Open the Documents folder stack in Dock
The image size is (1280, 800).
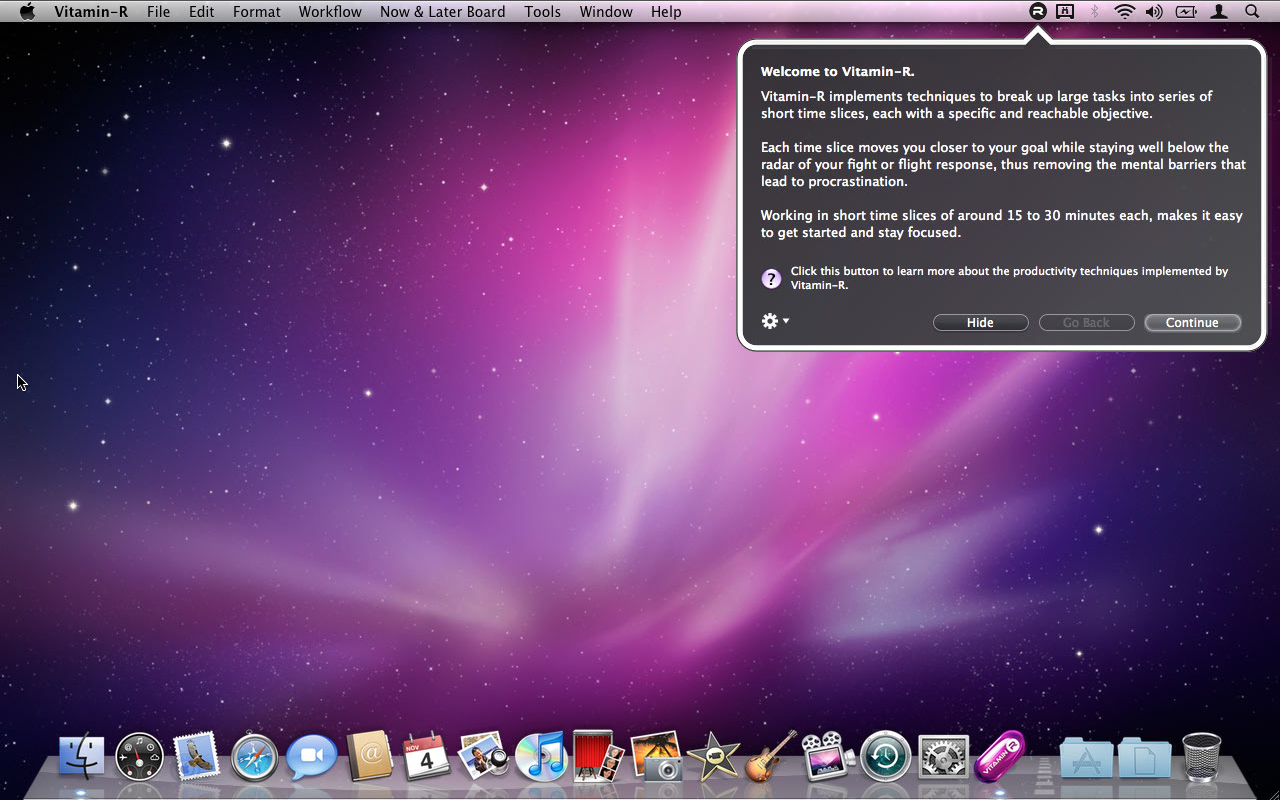[1145, 758]
